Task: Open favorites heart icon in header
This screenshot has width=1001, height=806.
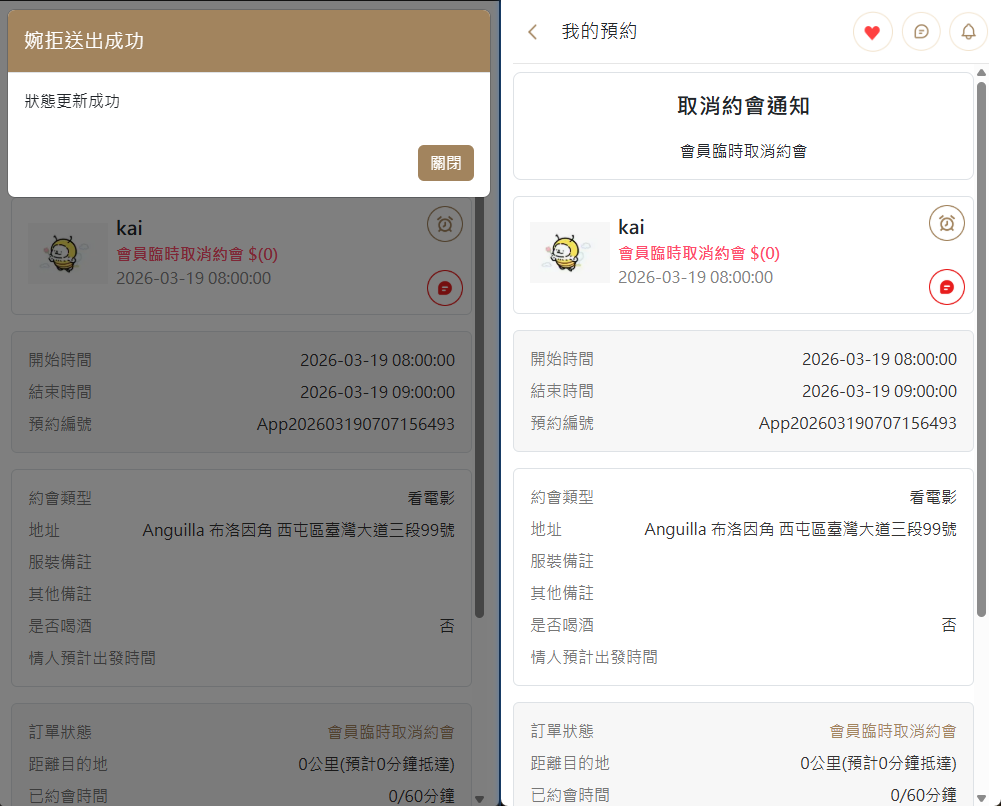Action: pos(872,32)
